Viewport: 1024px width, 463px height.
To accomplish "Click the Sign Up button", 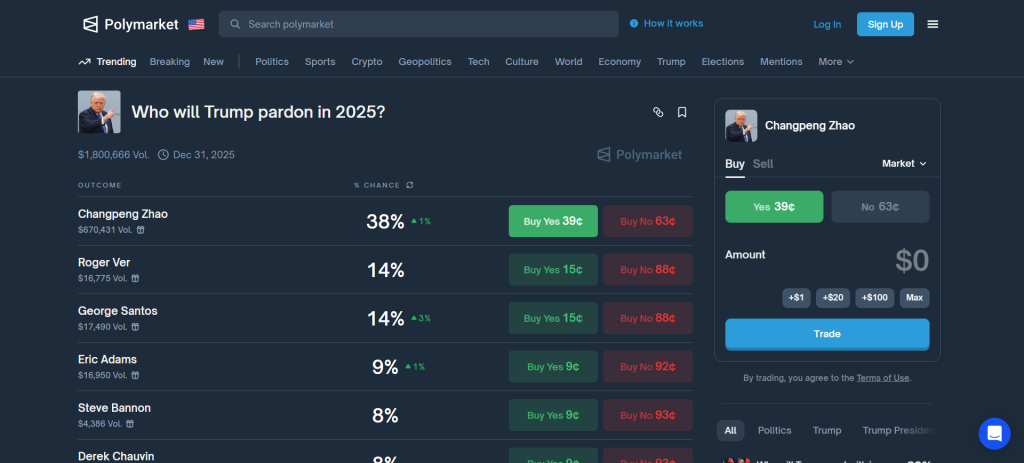I will 886,24.
